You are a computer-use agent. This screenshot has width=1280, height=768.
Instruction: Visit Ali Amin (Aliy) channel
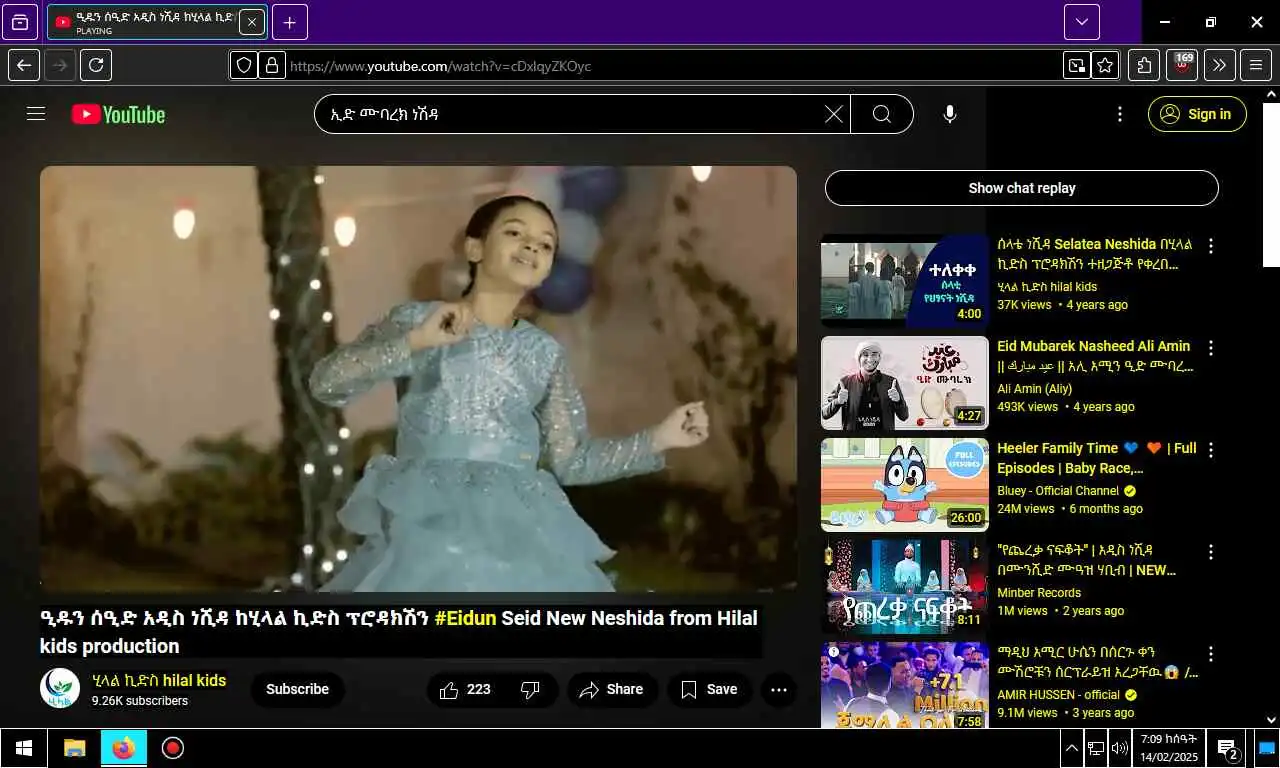pyautogui.click(x=1034, y=389)
